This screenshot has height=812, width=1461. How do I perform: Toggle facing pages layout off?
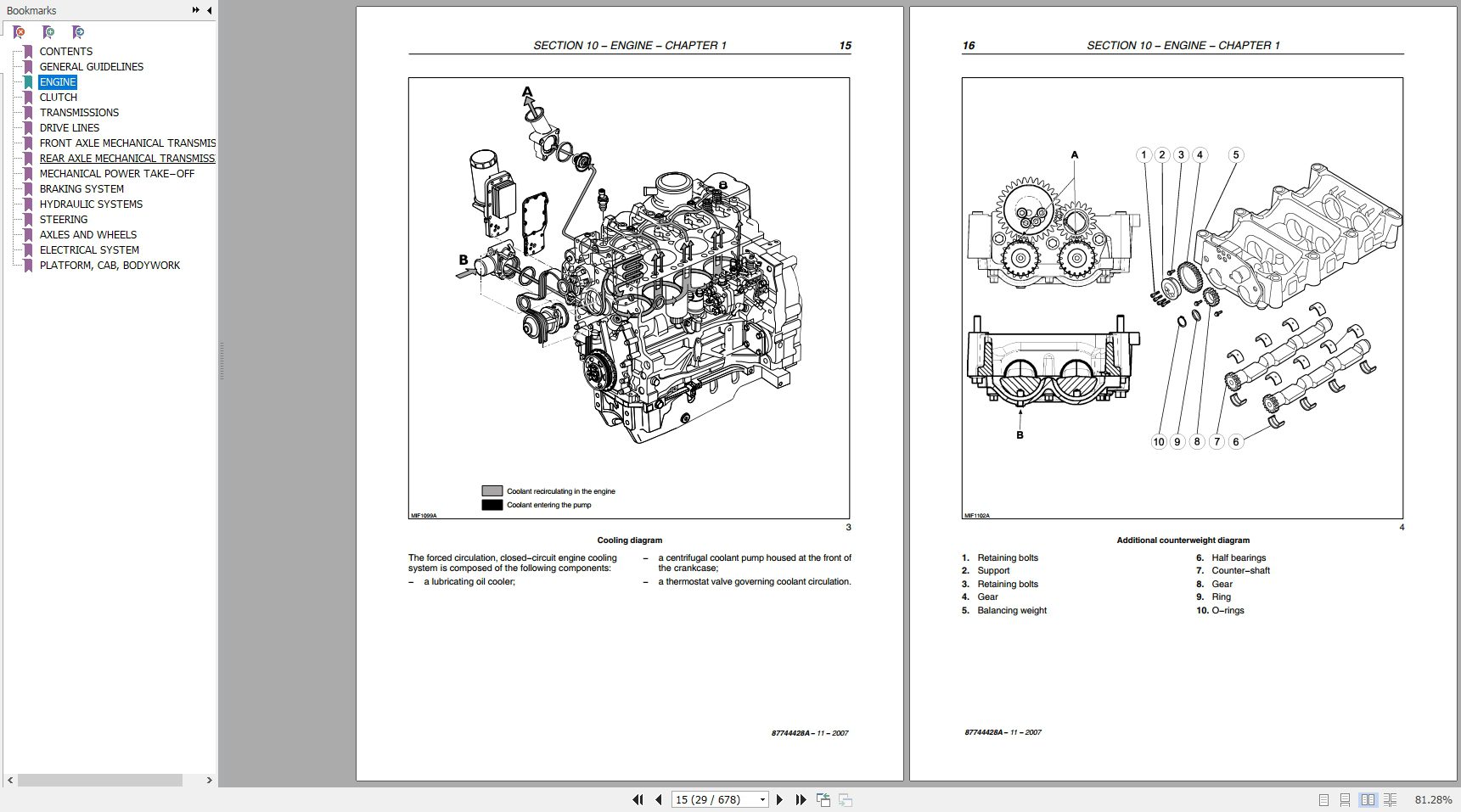click(1368, 799)
